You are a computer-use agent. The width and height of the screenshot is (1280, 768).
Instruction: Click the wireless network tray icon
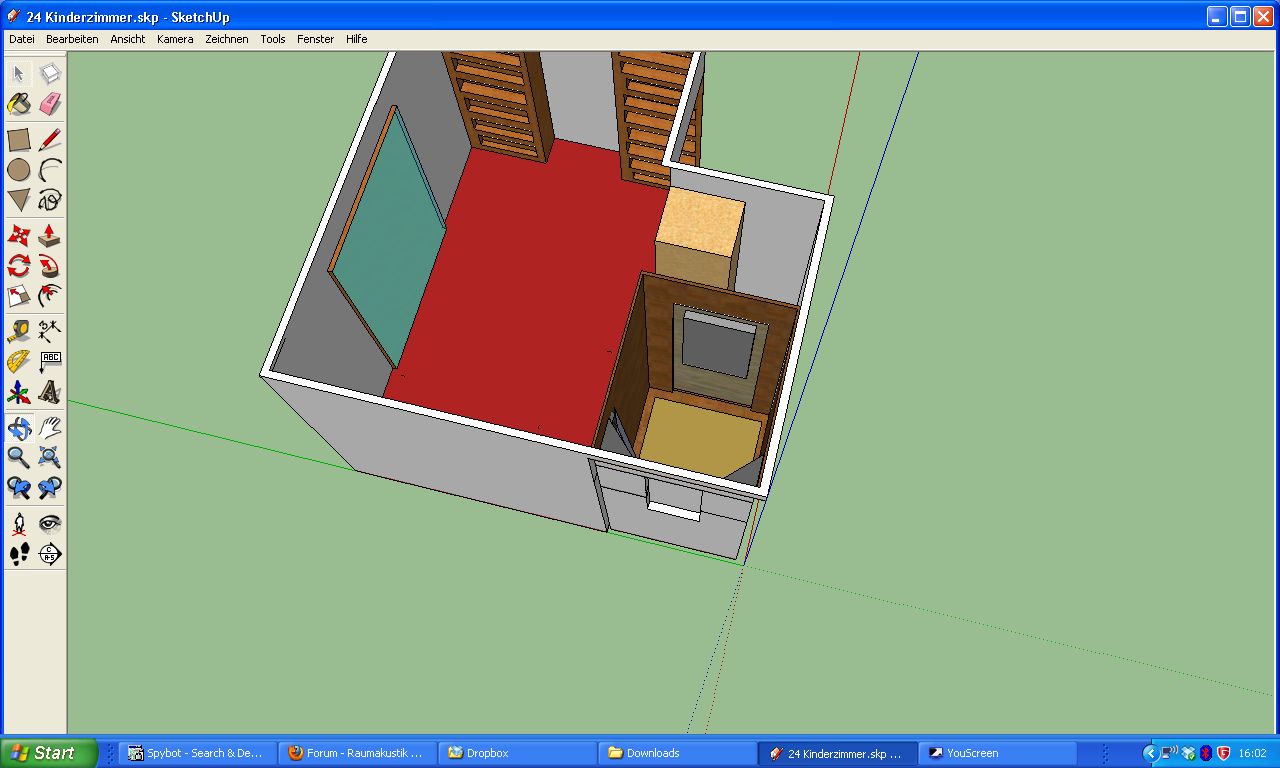click(1170, 753)
